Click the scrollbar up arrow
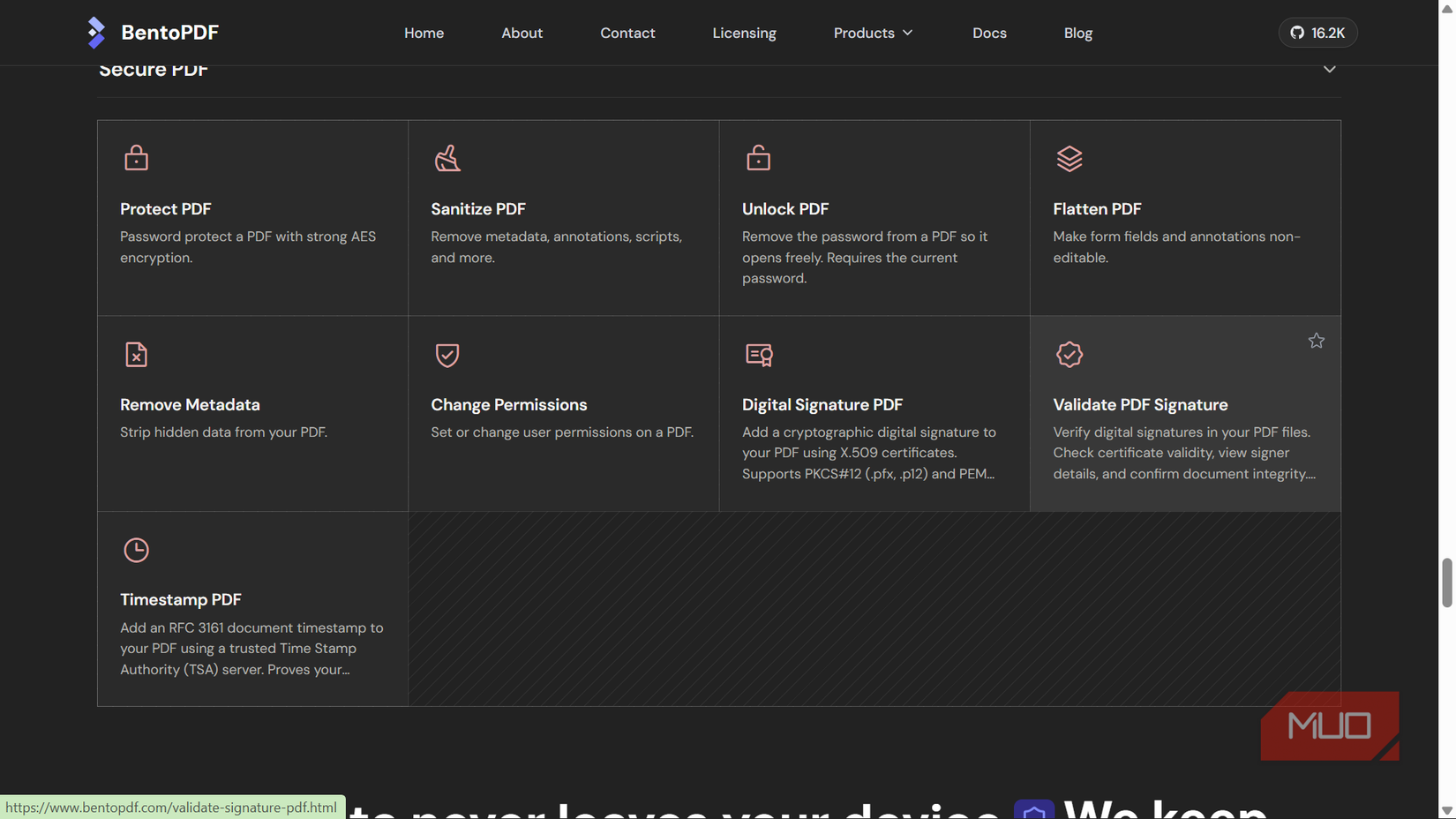Screen dimensions: 1456x819 pos(1446,7)
